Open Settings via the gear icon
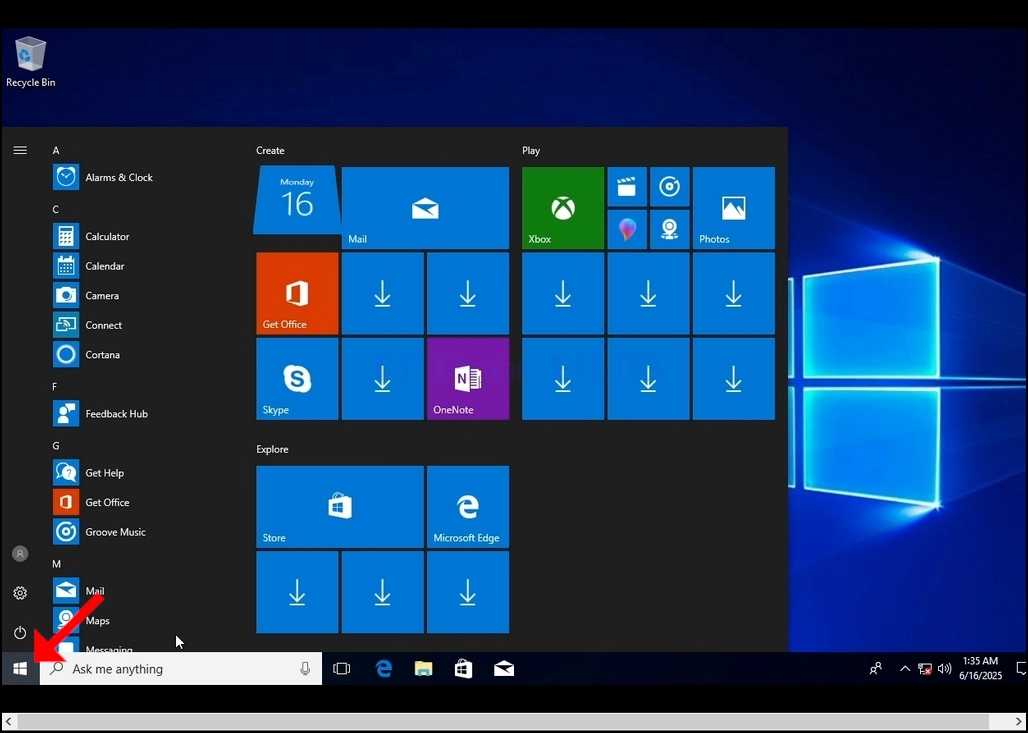The width and height of the screenshot is (1028, 733). [x=20, y=593]
